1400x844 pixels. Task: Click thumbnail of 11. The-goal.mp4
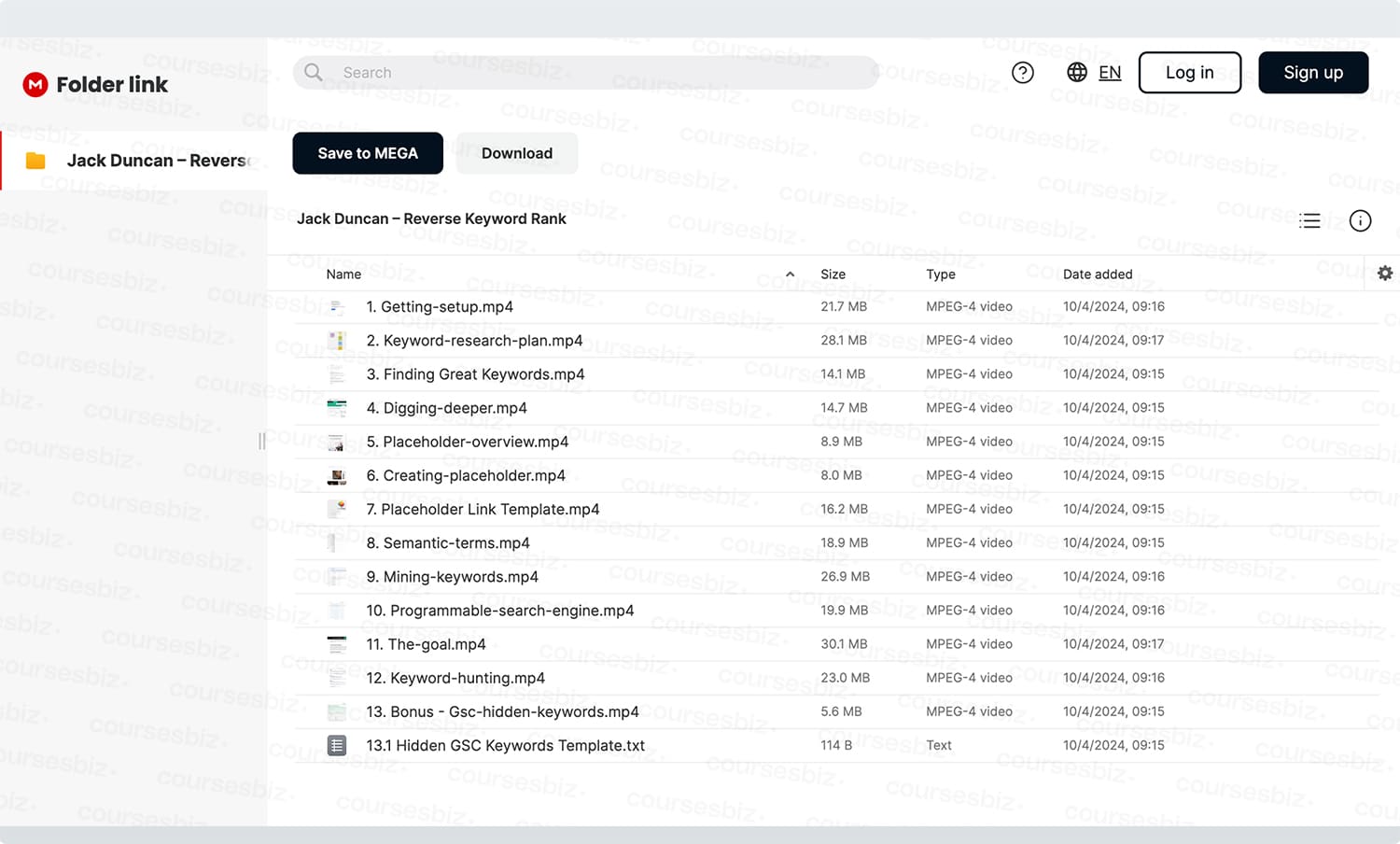(337, 644)
